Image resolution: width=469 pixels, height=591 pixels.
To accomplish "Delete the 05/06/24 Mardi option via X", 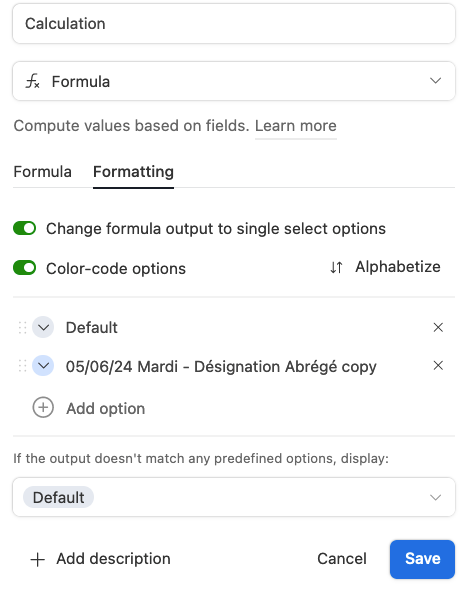I will click(438, 365).
